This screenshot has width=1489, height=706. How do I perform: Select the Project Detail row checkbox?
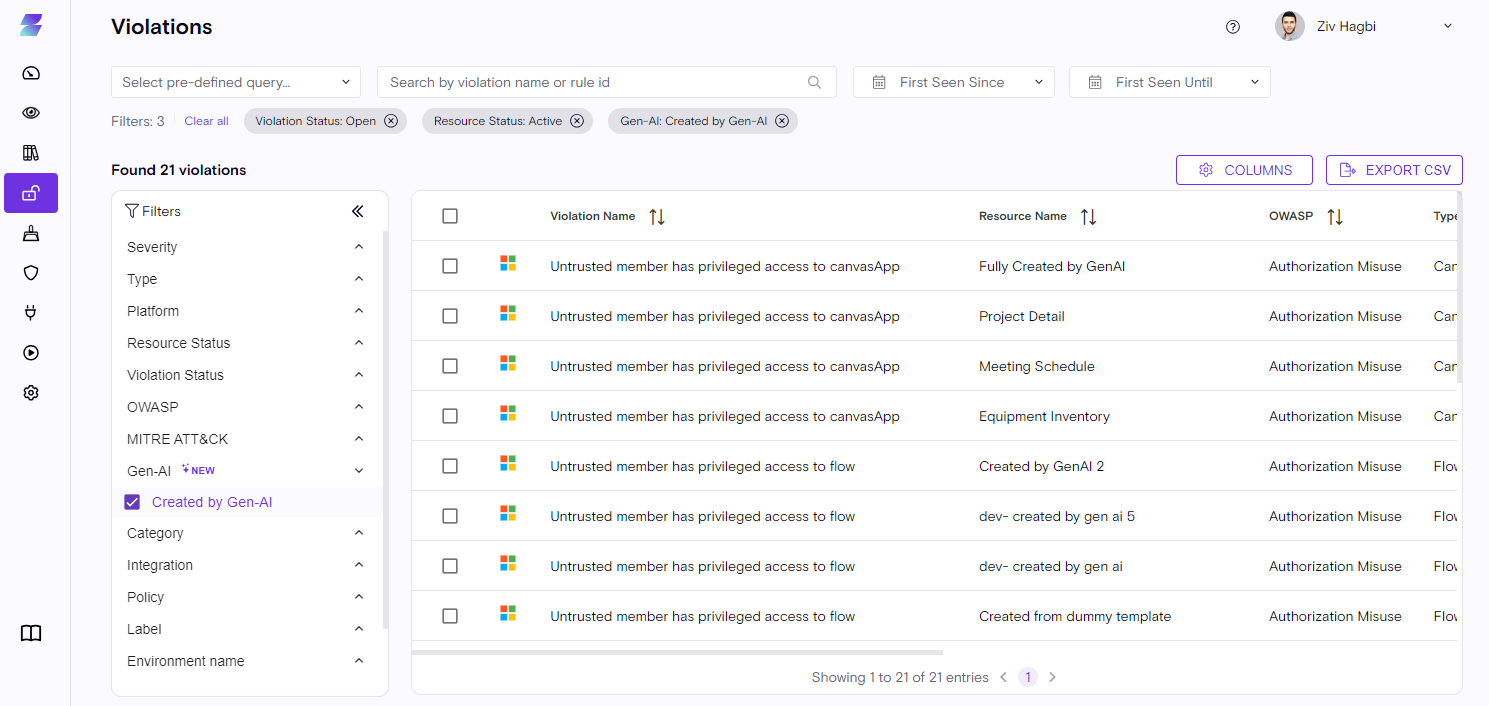(x=450, y=316)
